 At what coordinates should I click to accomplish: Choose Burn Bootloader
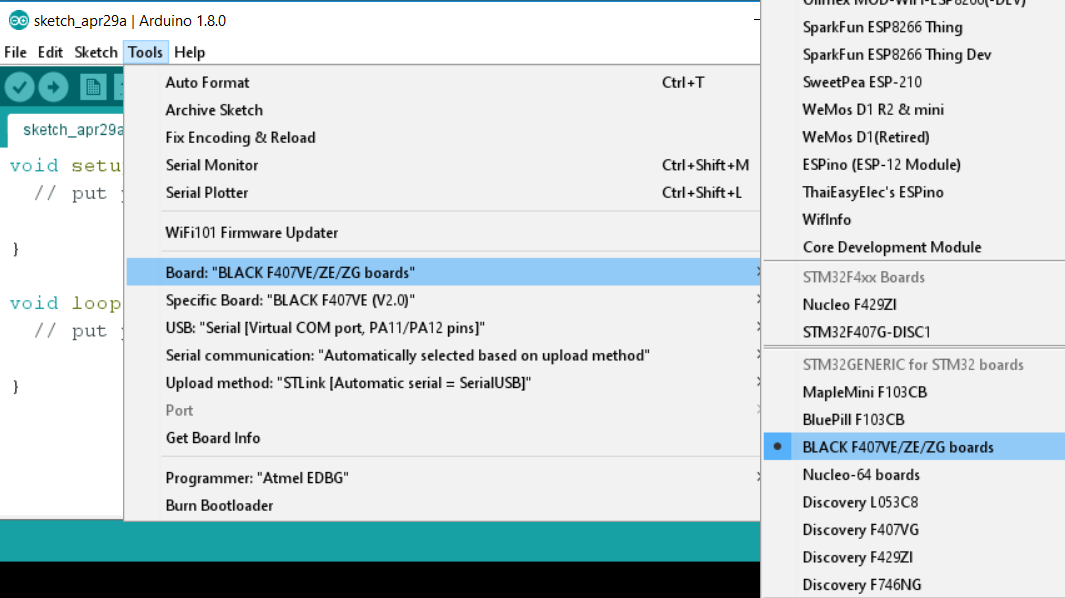443,506
